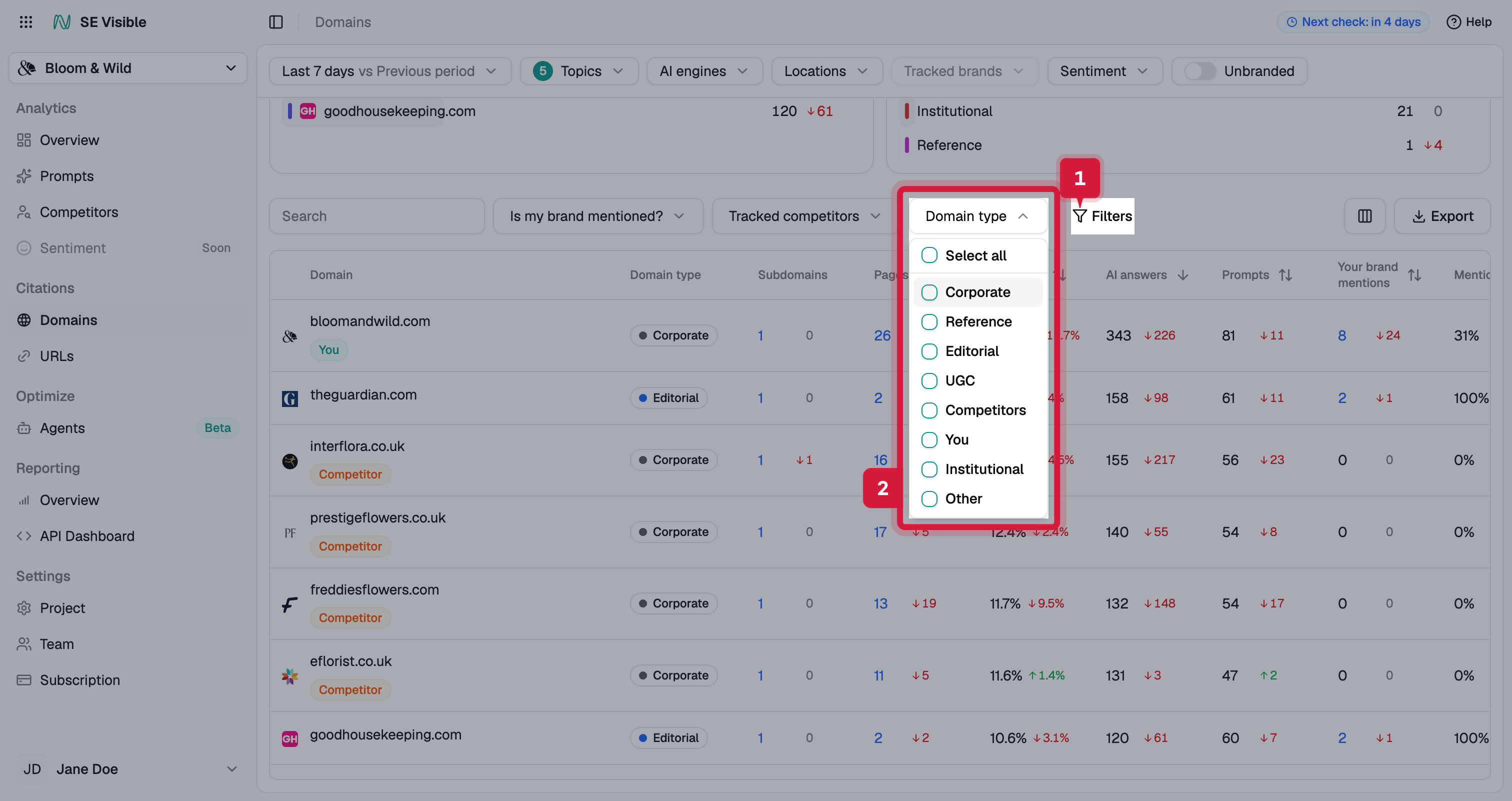Image resolution: width=1512 pixels, height=801 pixels.
Task: Click the interflora.co.uk favicon
Action: [290, 460]
